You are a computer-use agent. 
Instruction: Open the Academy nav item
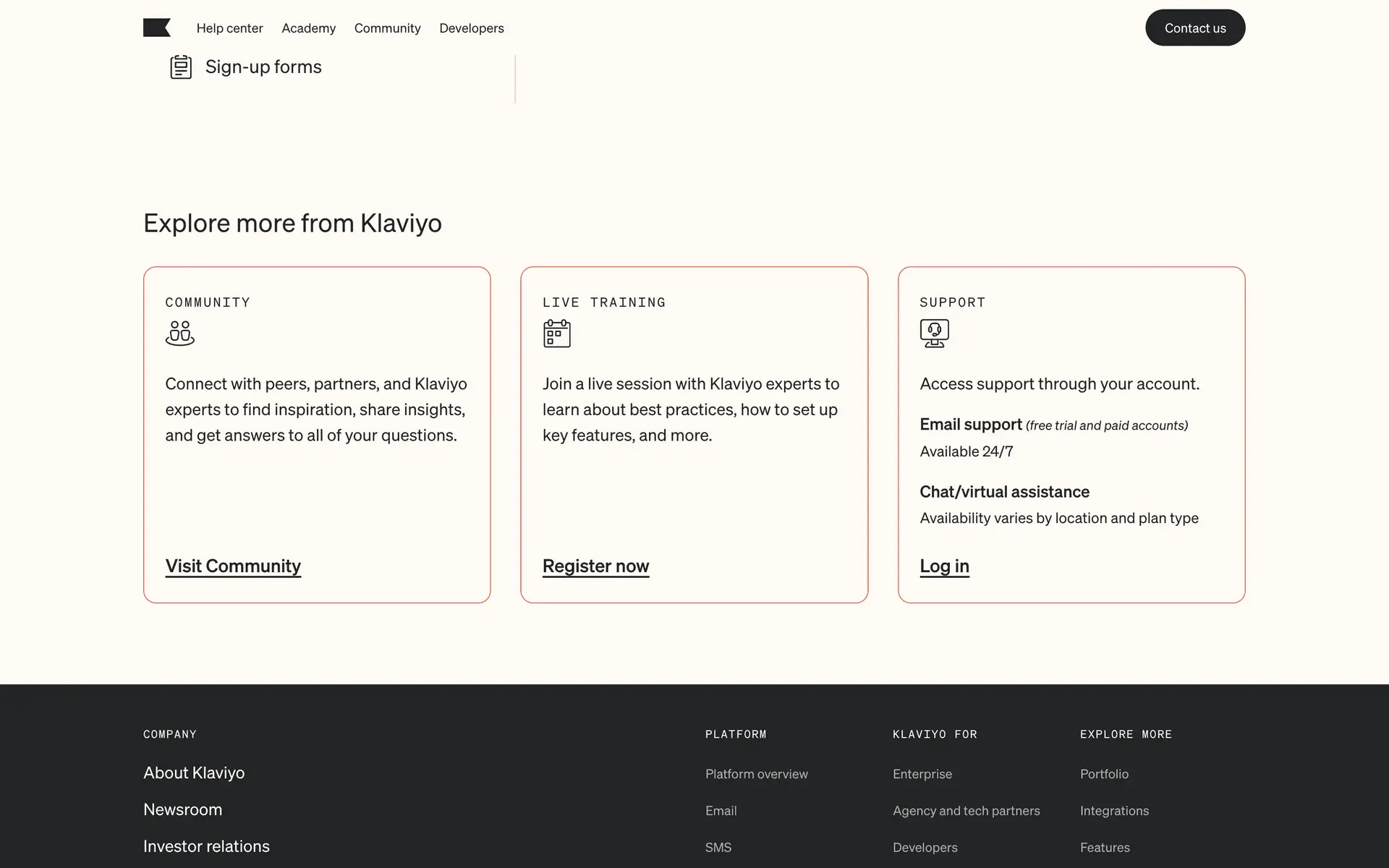308,28
